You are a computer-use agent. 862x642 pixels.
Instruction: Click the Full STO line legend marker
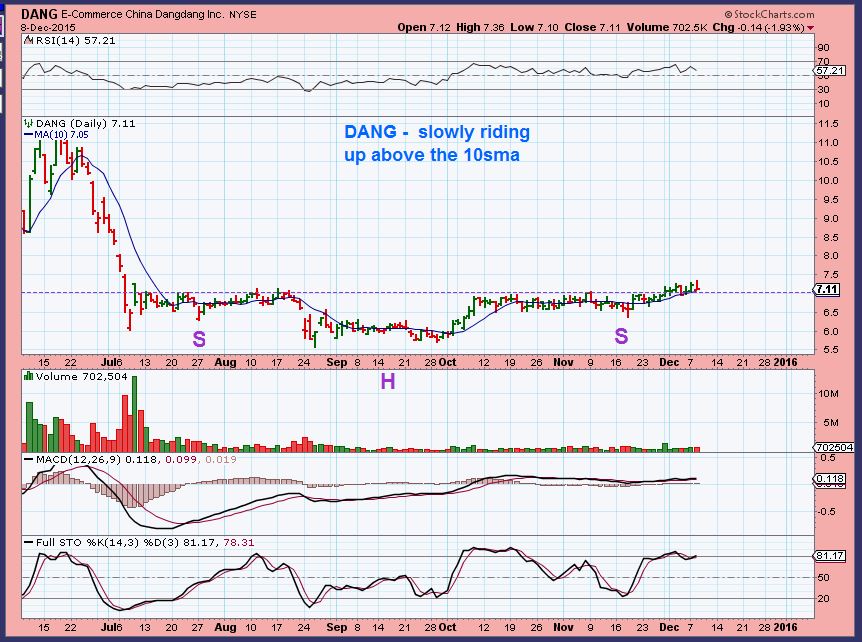(28, 543)
